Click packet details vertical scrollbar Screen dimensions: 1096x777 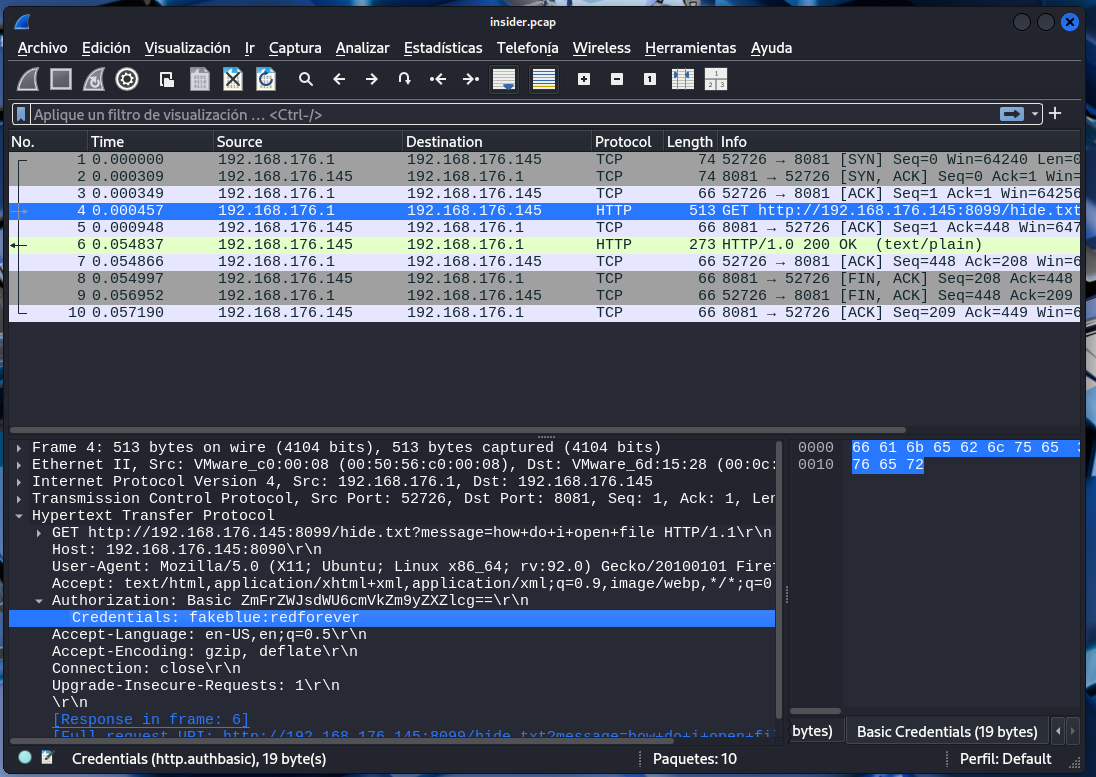pos(779,580)
